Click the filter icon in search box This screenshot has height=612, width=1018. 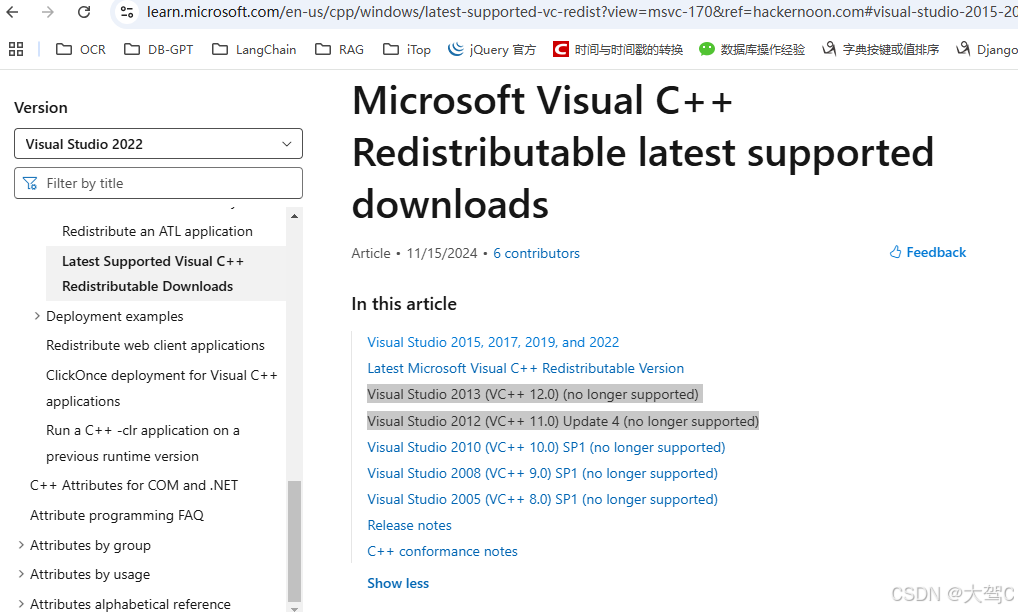click(x=30, y=184)
